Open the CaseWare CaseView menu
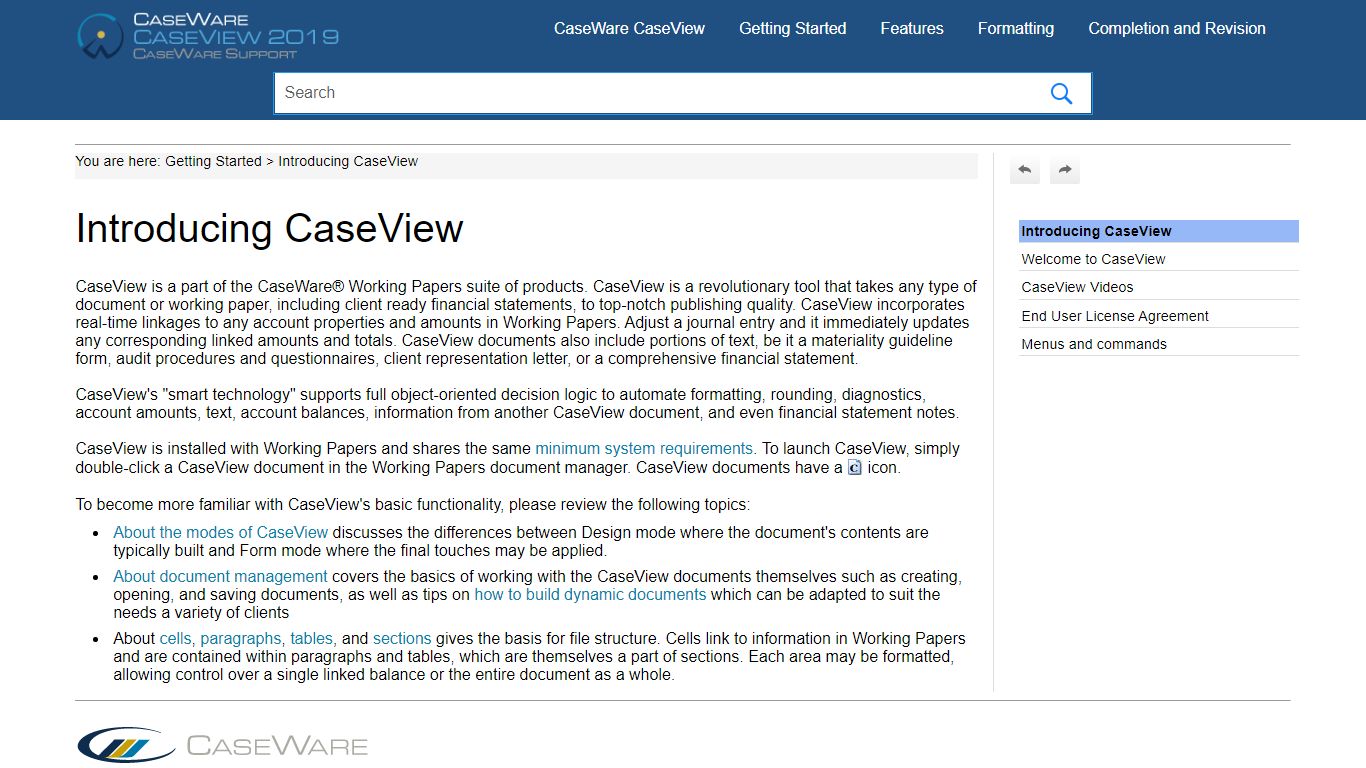The height and width of the screenshot is (768, 1366). coord(629,28)
